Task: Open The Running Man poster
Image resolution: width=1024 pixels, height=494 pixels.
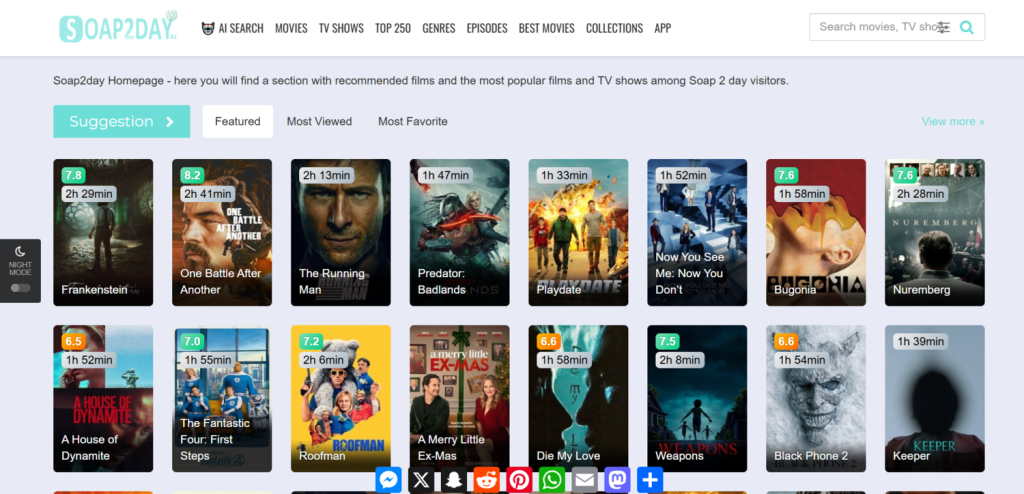Action: 341,233
